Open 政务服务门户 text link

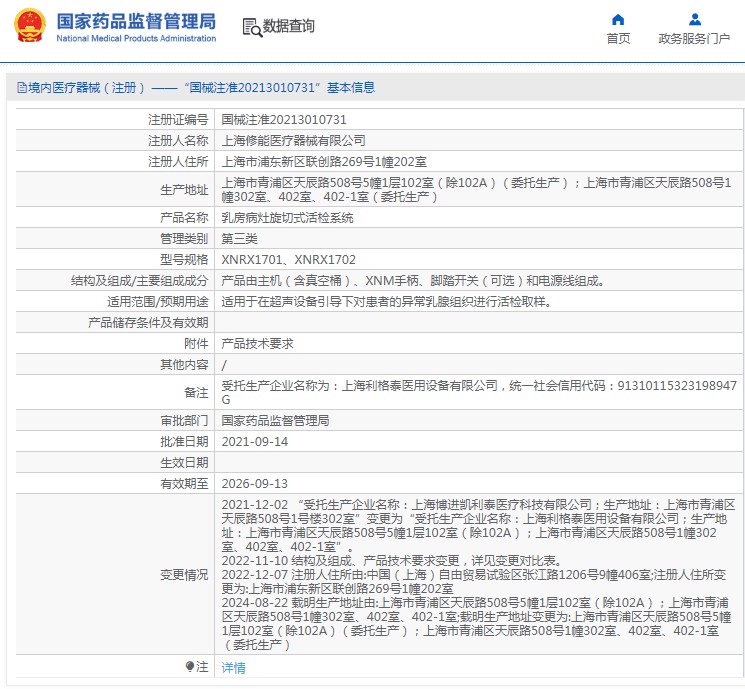694,39
